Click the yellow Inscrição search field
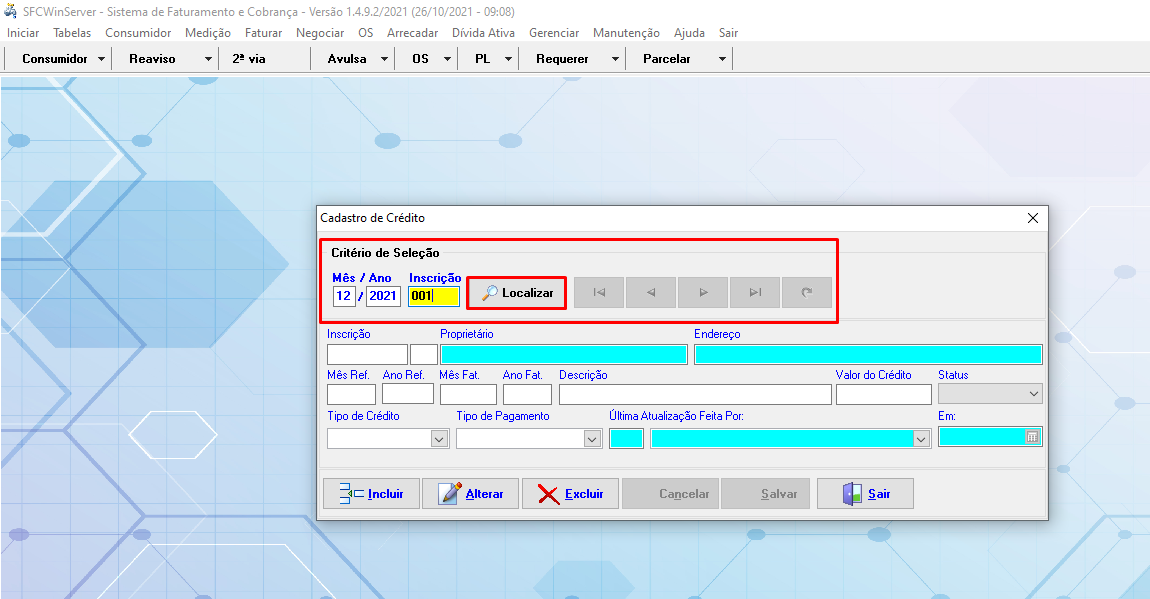 (x=433, y=296)
